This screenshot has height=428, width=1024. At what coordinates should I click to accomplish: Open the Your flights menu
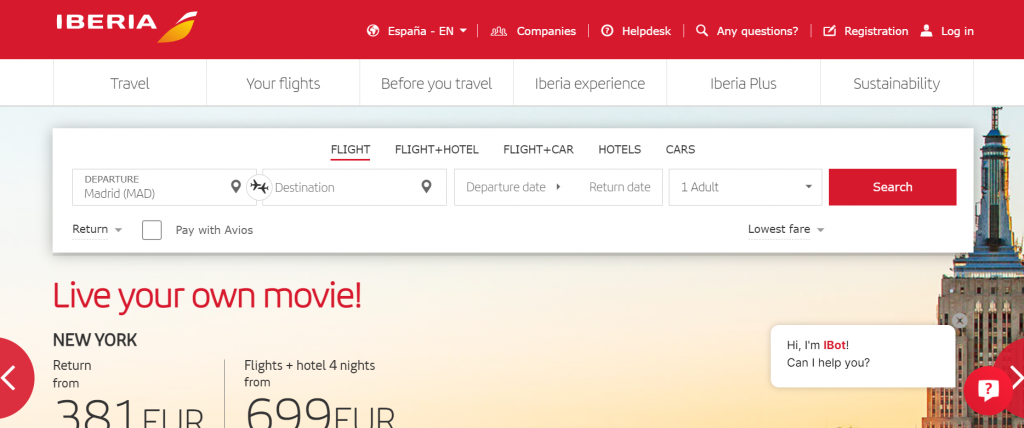(x=283, y=84)
